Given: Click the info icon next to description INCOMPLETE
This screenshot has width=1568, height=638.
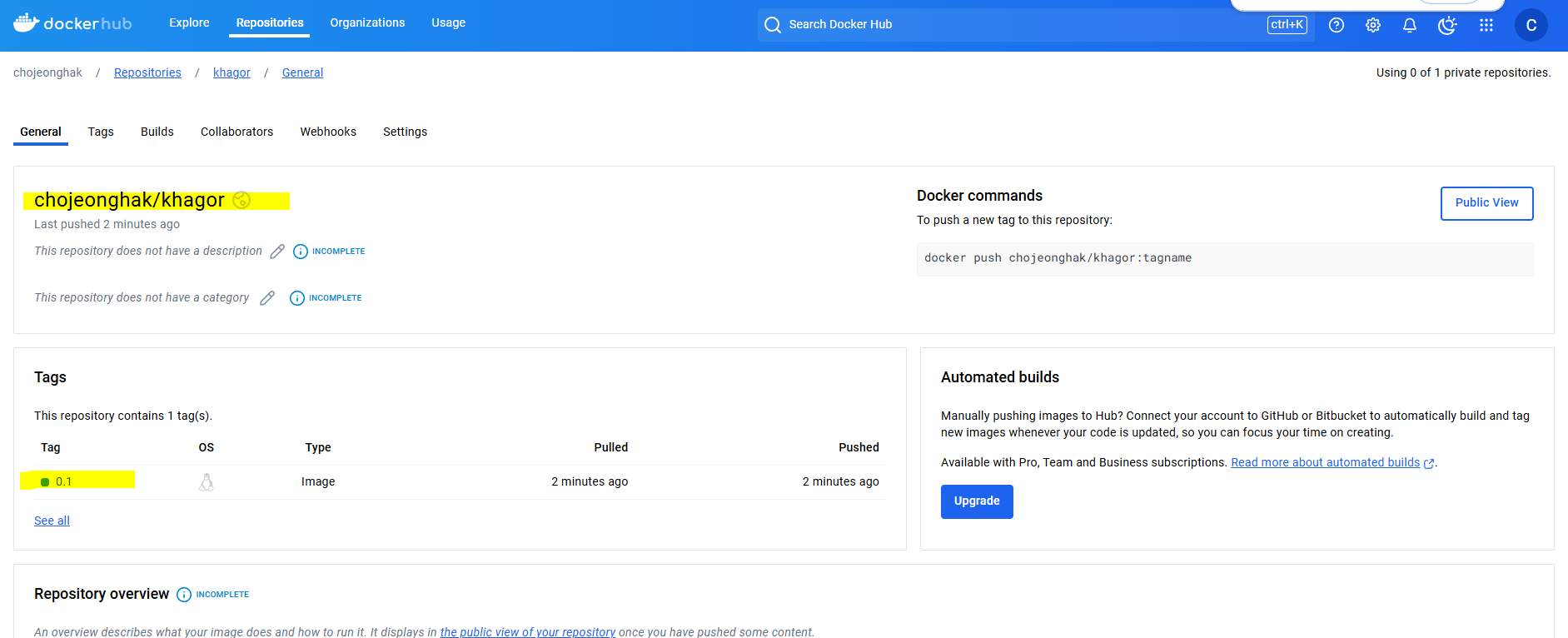Looking at the screenshot, I should click(x=301, y=252).
